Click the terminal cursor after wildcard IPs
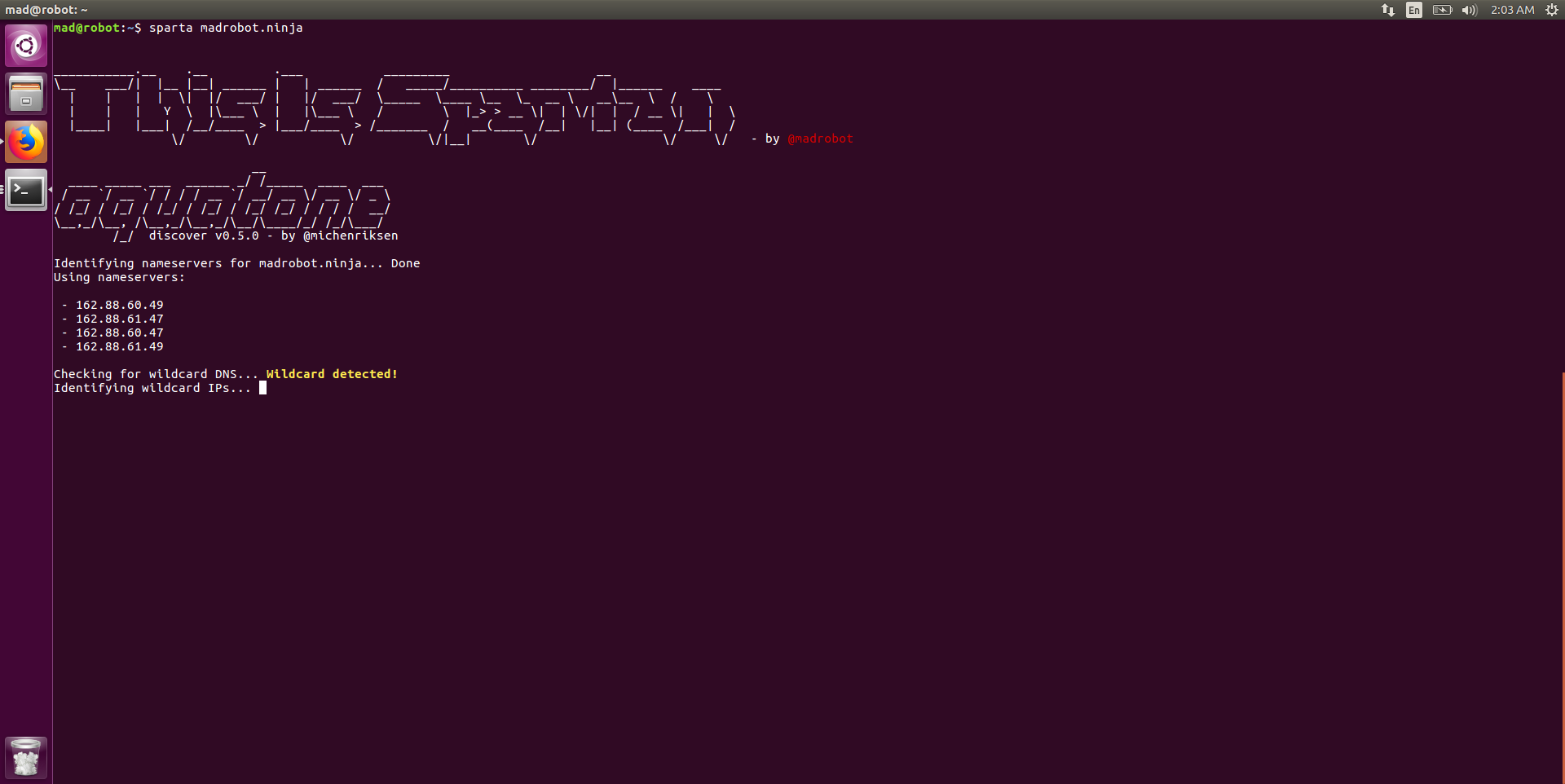The height and width of the screenshot is (784, 1565). point(262,388)
